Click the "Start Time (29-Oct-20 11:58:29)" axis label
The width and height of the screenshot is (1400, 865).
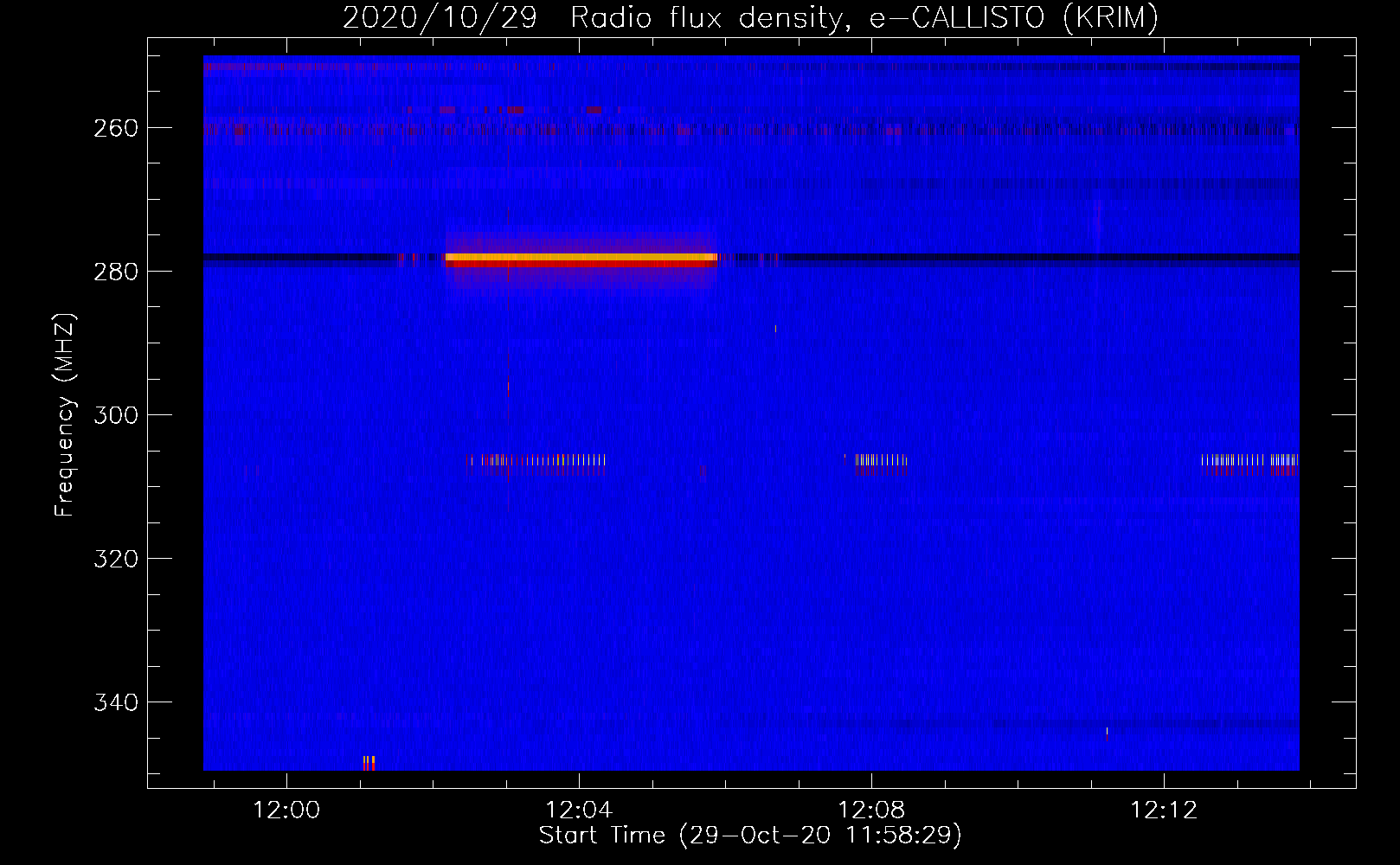click(x=750, y=836)
